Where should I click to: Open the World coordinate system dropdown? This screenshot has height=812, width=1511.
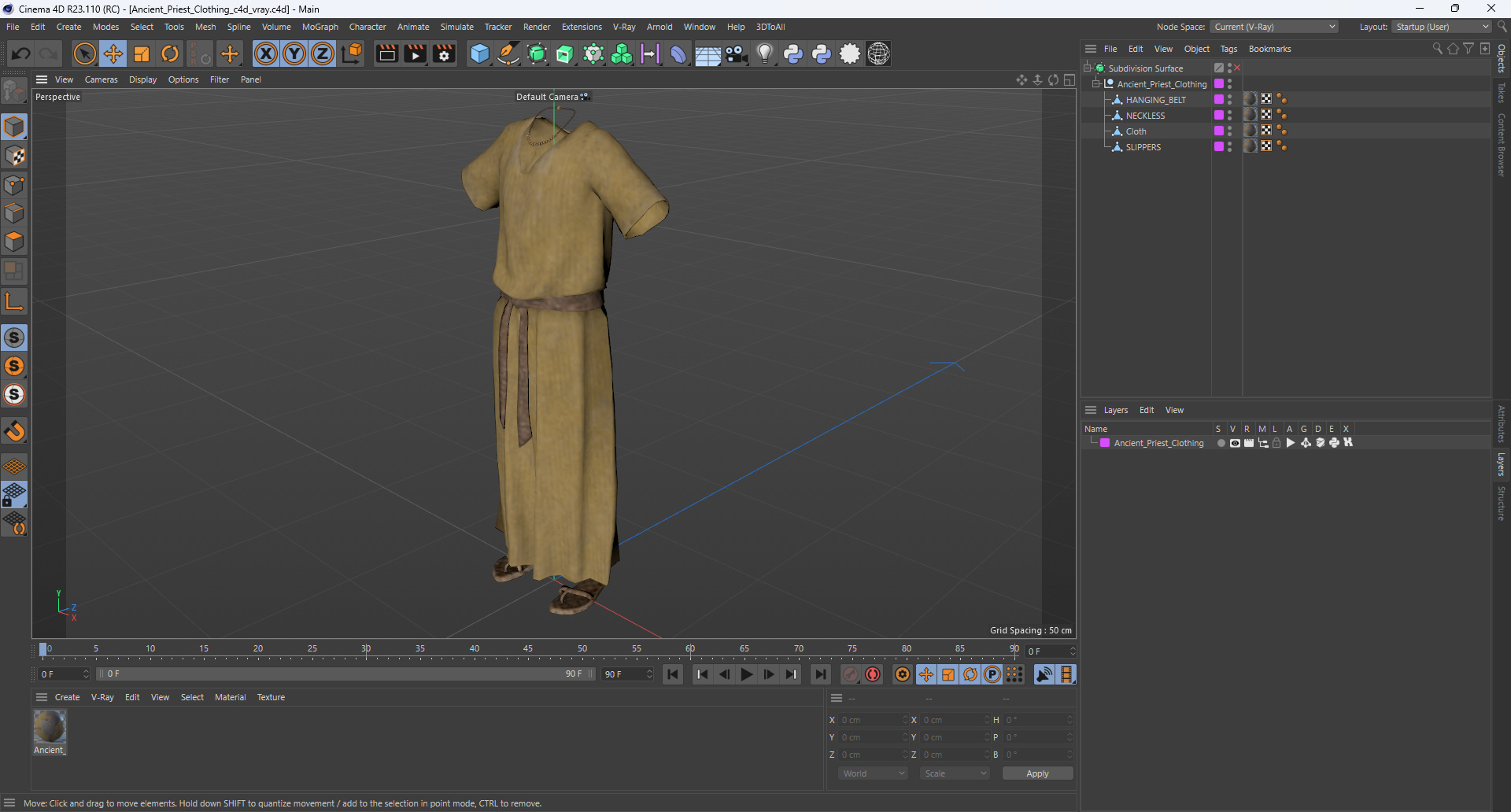tap(874, 773)
